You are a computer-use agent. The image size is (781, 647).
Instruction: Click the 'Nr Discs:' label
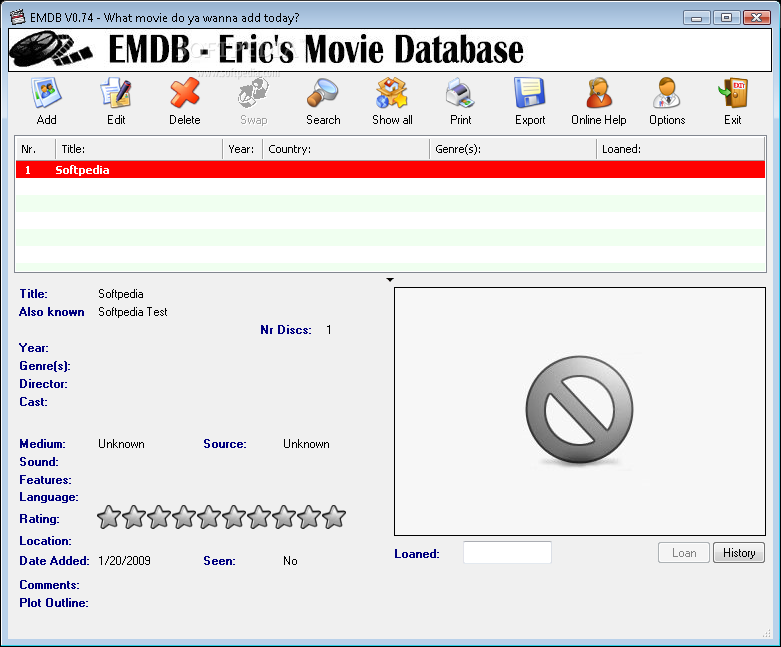286,330
